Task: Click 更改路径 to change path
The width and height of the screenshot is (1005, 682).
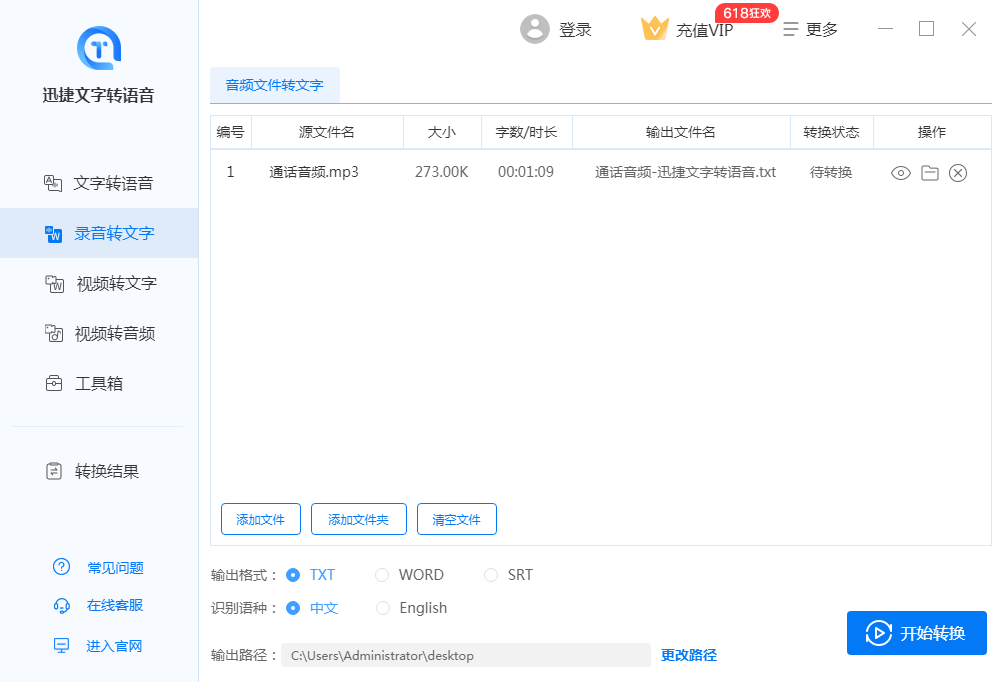Action: (689, 655)
